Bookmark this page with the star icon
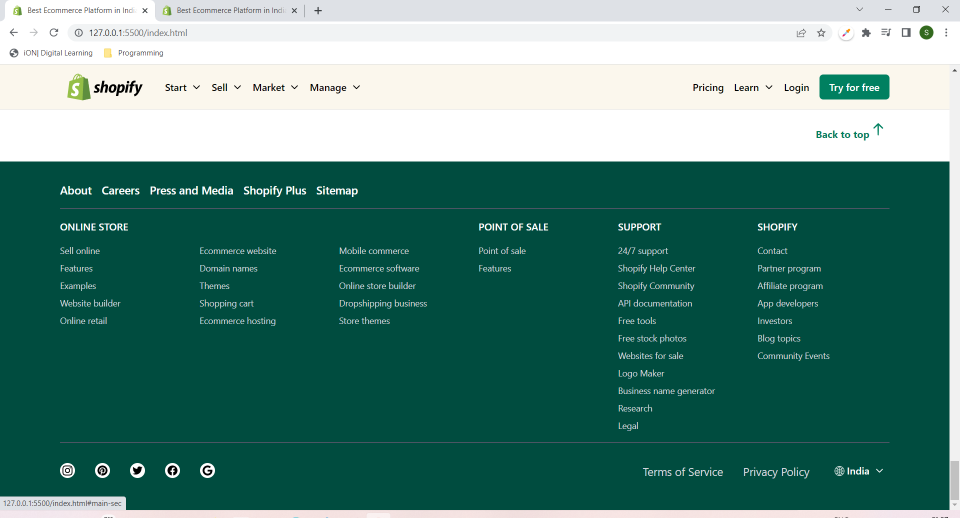This screenshot has width=960, height=518. 821,33
